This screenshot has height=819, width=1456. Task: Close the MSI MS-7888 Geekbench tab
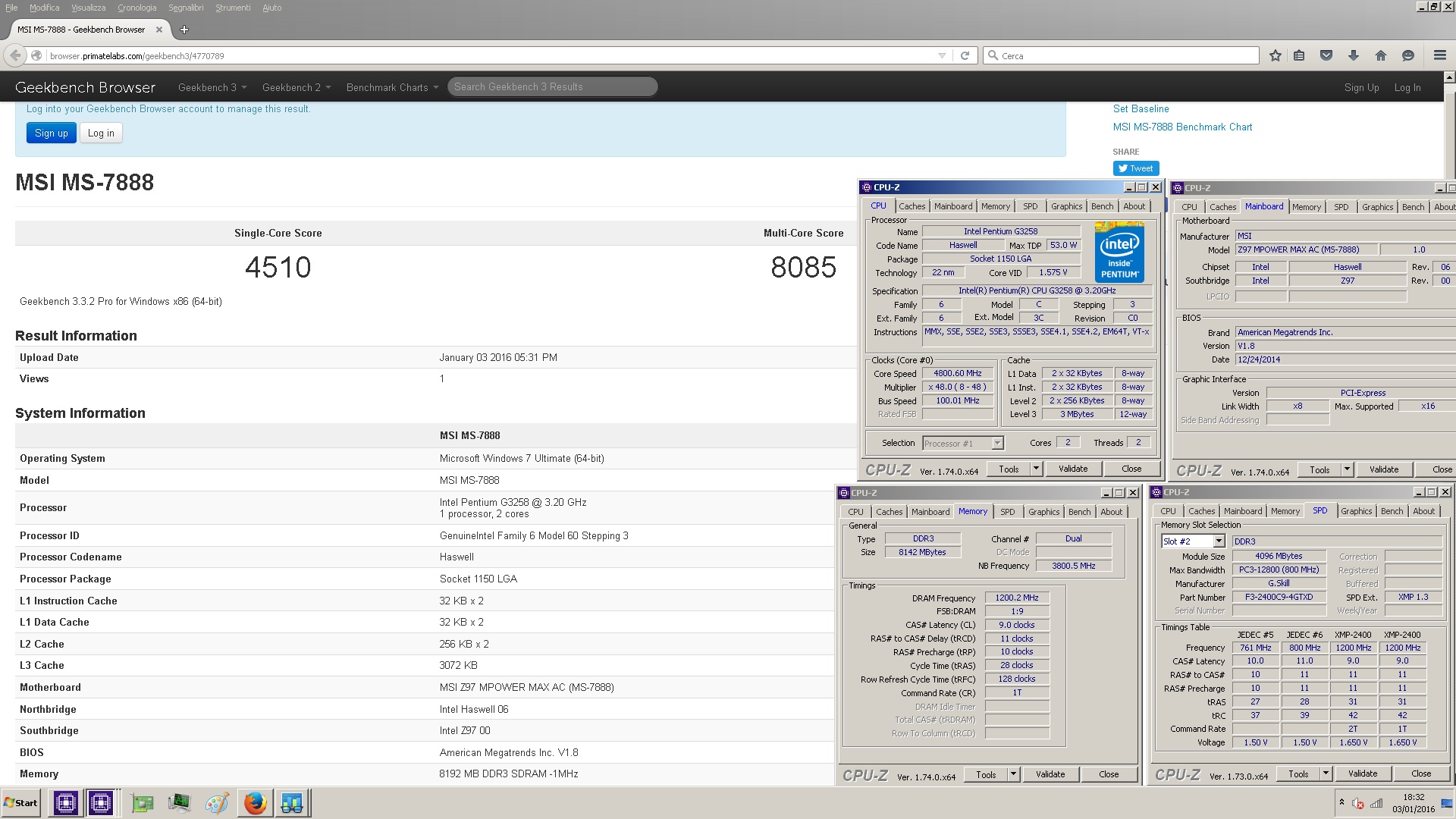158,30
